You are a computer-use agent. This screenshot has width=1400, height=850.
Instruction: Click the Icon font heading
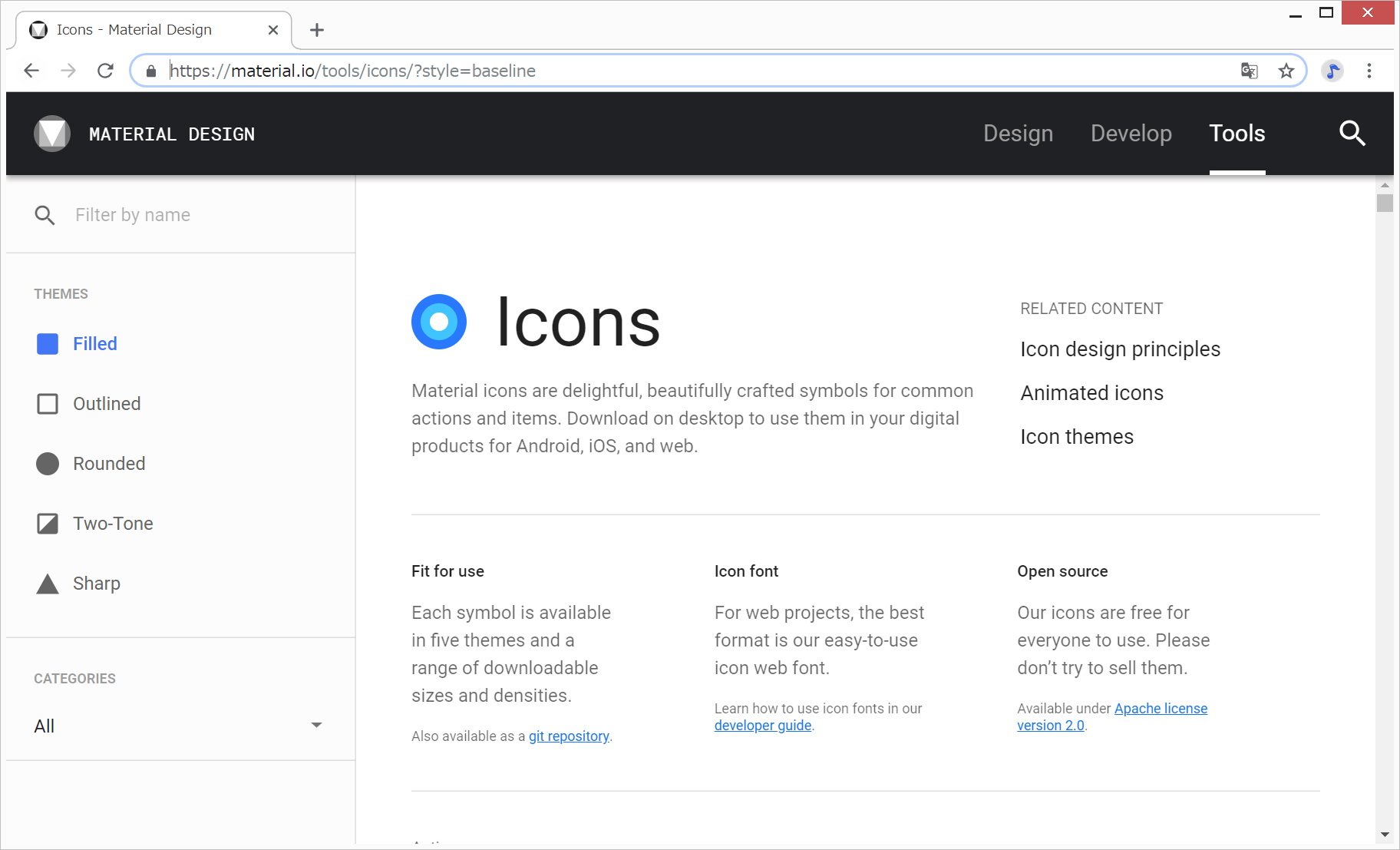(x=746, y=571)
